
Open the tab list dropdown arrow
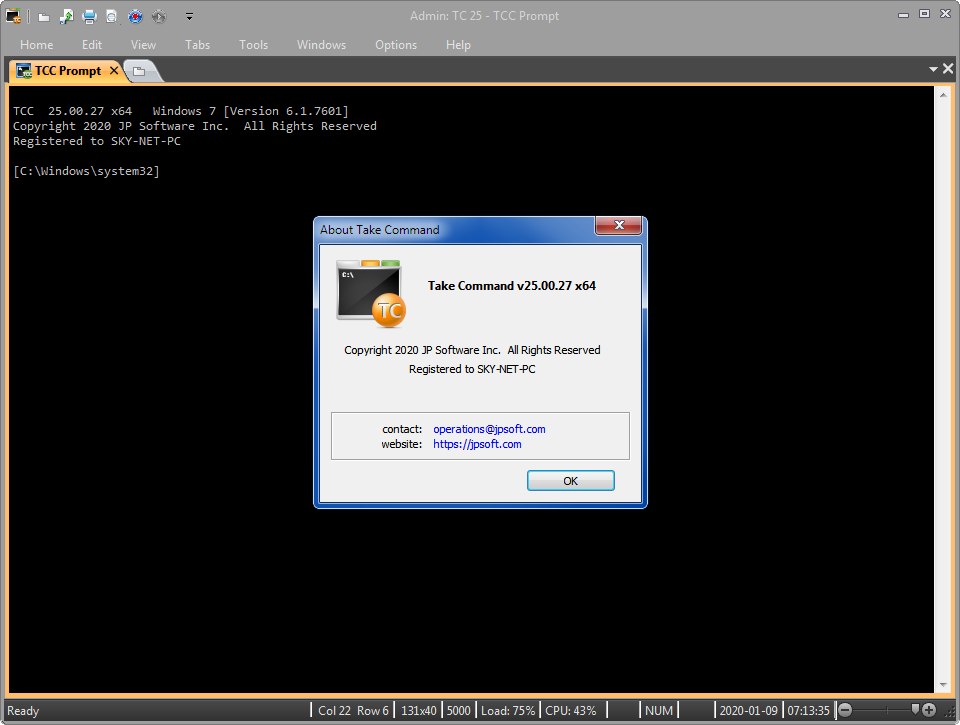pos(933,69)
